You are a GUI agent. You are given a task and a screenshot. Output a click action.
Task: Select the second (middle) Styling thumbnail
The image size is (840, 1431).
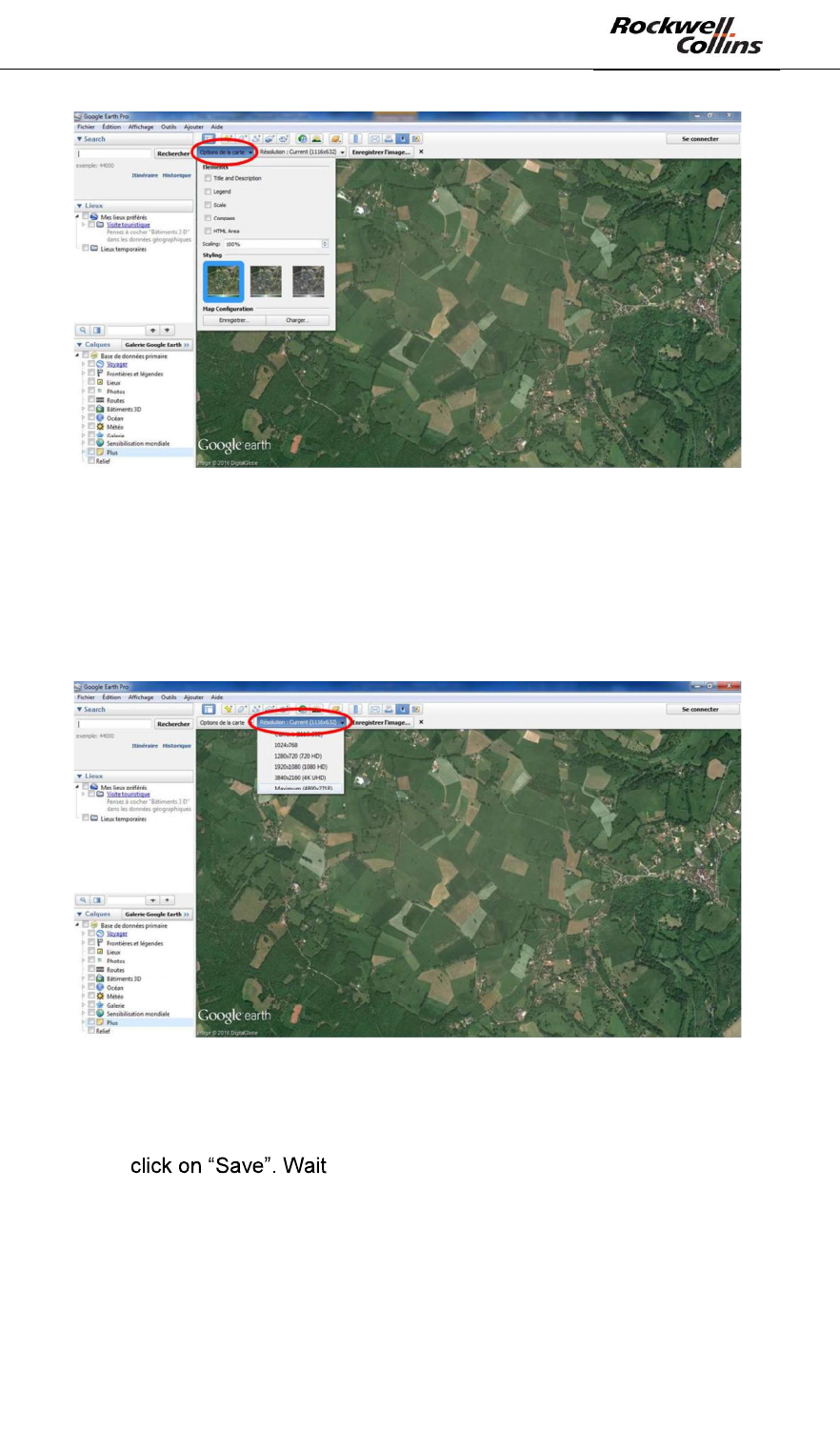pos(266,281)
